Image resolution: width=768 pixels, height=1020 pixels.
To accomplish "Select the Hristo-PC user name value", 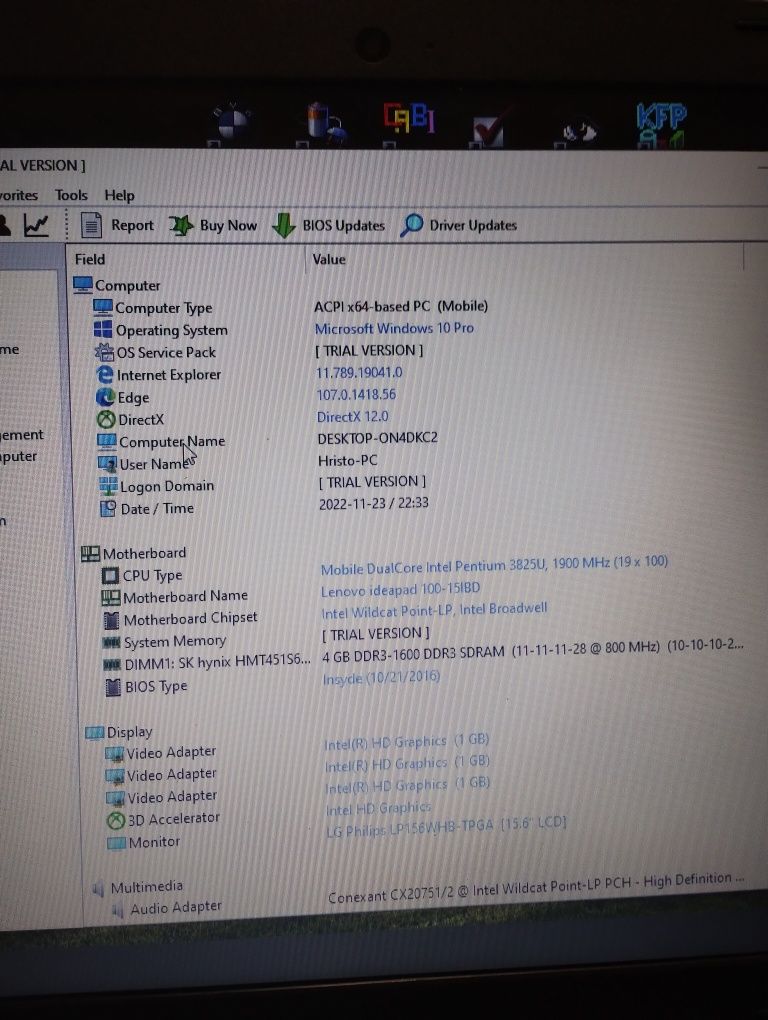I will (x=347, y=461).
